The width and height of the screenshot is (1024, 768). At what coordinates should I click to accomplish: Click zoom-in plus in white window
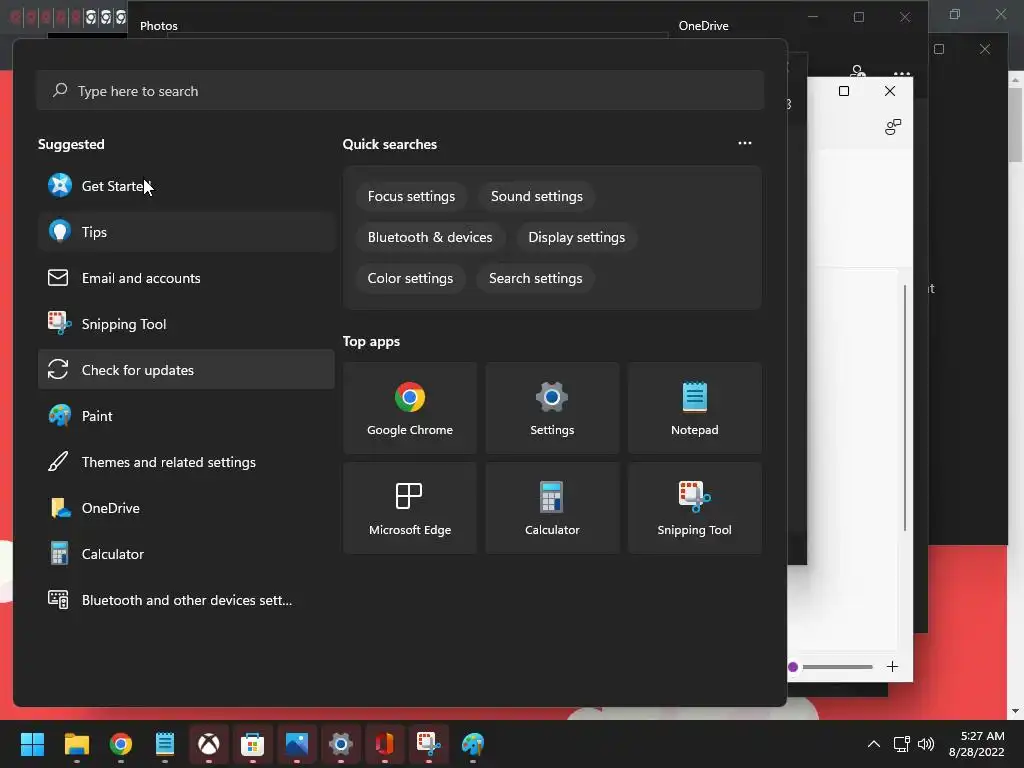[x=892, y=667]
